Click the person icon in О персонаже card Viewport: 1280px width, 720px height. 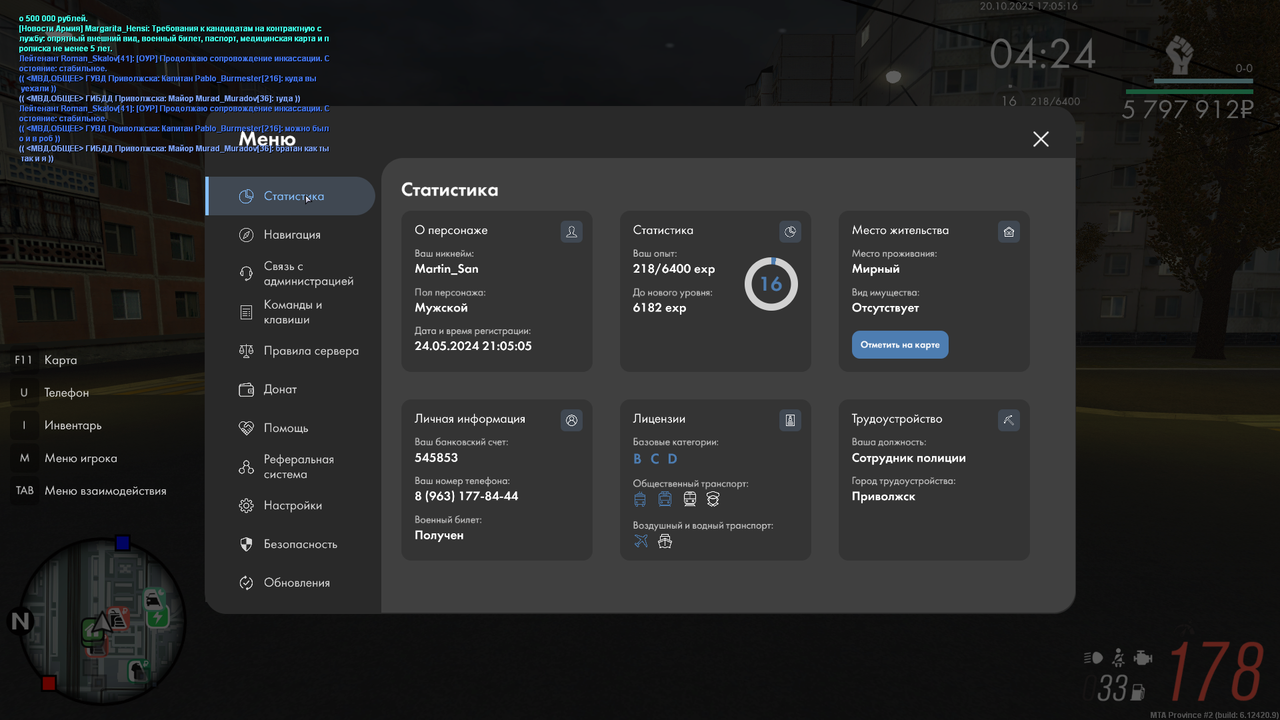click(x=572, y=232)
